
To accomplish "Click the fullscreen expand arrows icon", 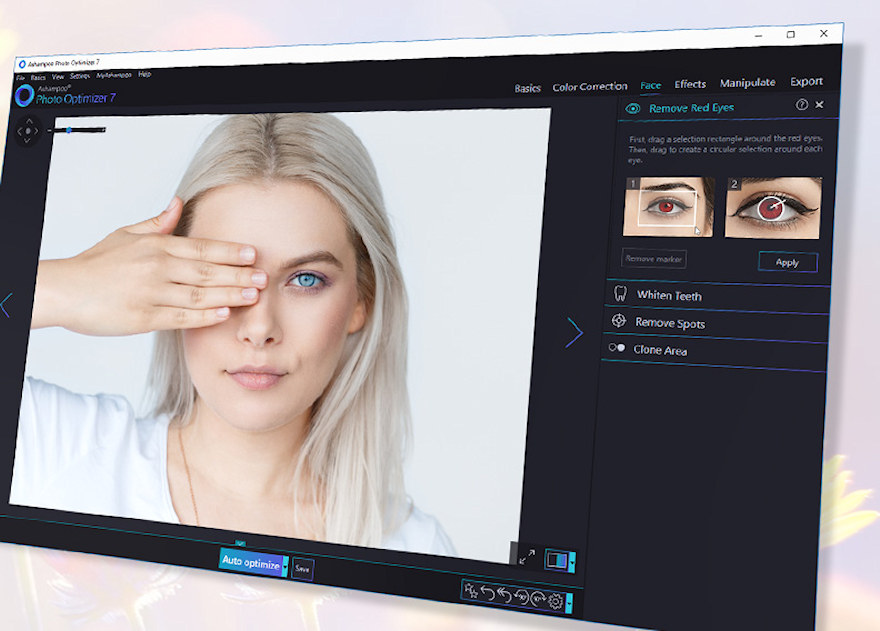I will pyautogui.click(x=527, y=557).
